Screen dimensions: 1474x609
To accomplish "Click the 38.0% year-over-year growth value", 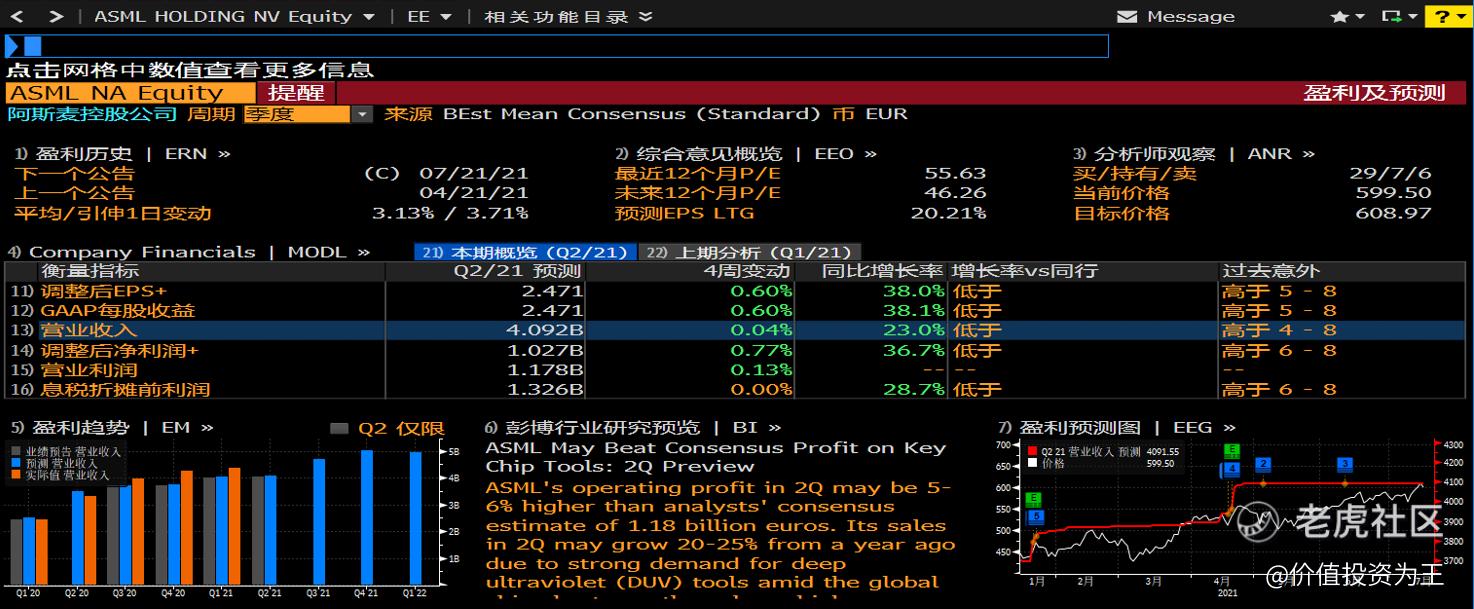I will pos(914,291).
